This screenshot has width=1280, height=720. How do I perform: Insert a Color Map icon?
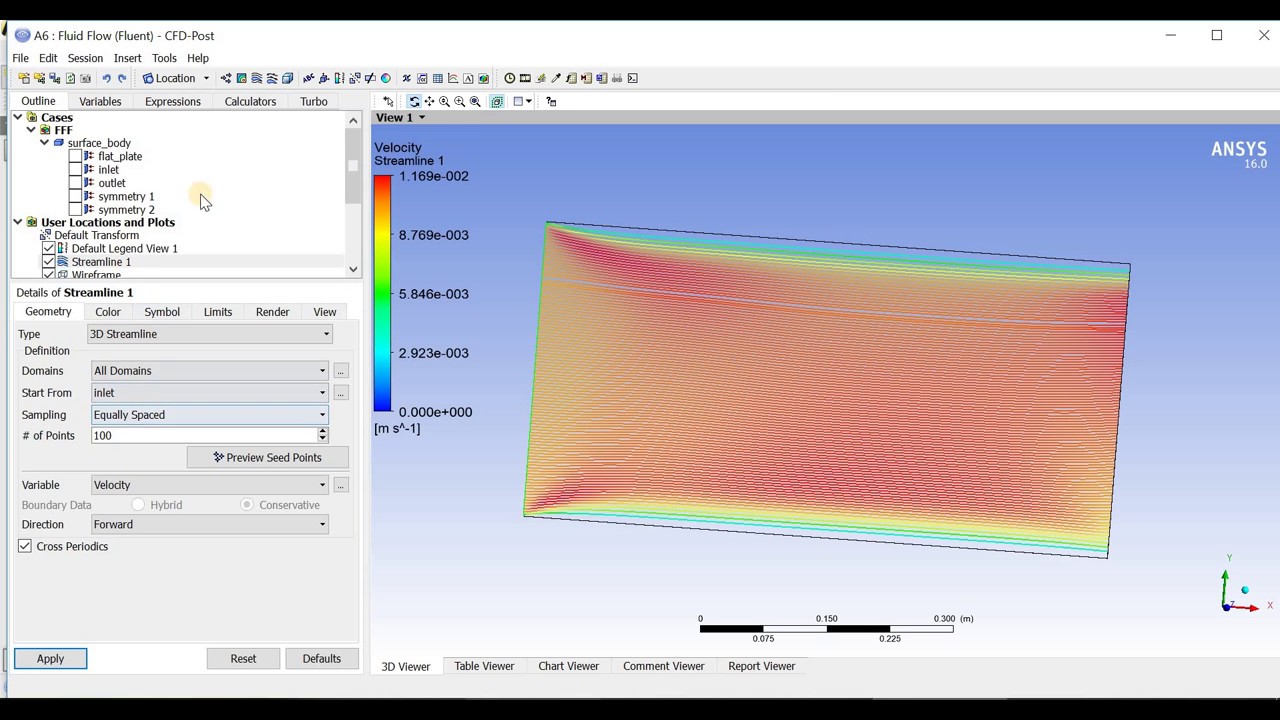(385, 78)
